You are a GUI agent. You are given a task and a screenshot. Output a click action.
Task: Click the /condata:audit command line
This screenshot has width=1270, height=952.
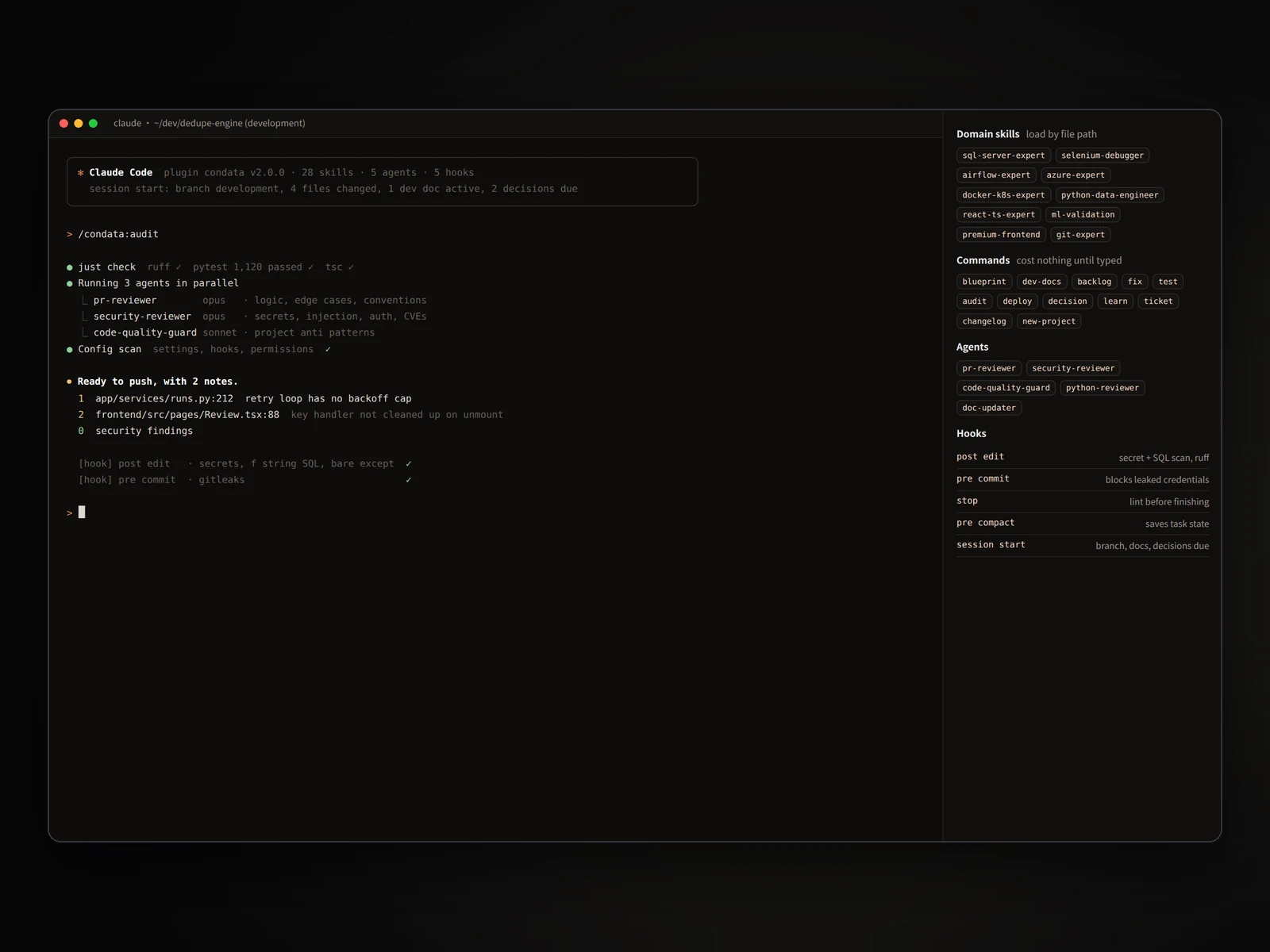tap(118, 235)
